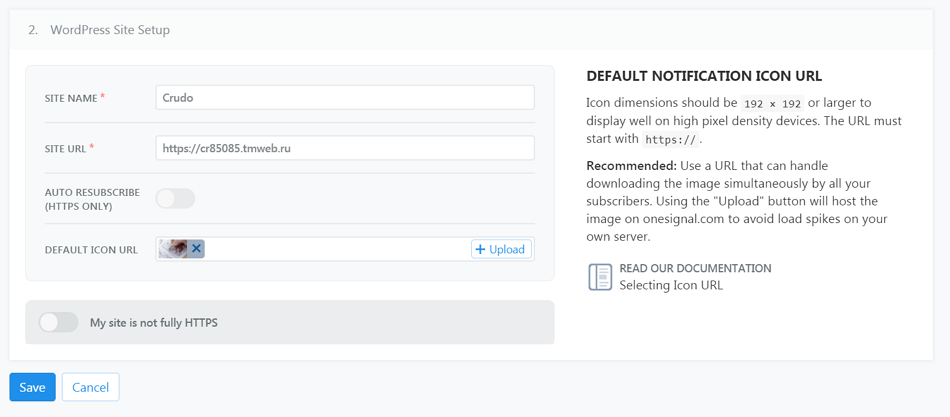Save the WordPress site setup
The height and width of the screenshot is (417, 950).
pos(32,387)
